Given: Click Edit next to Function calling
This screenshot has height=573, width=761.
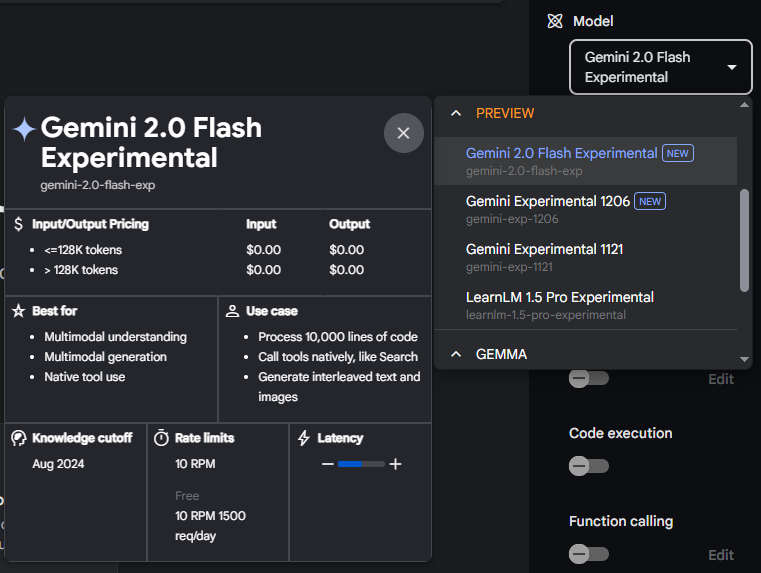Looking at the screenshot, I should click(x=721, y=555).
